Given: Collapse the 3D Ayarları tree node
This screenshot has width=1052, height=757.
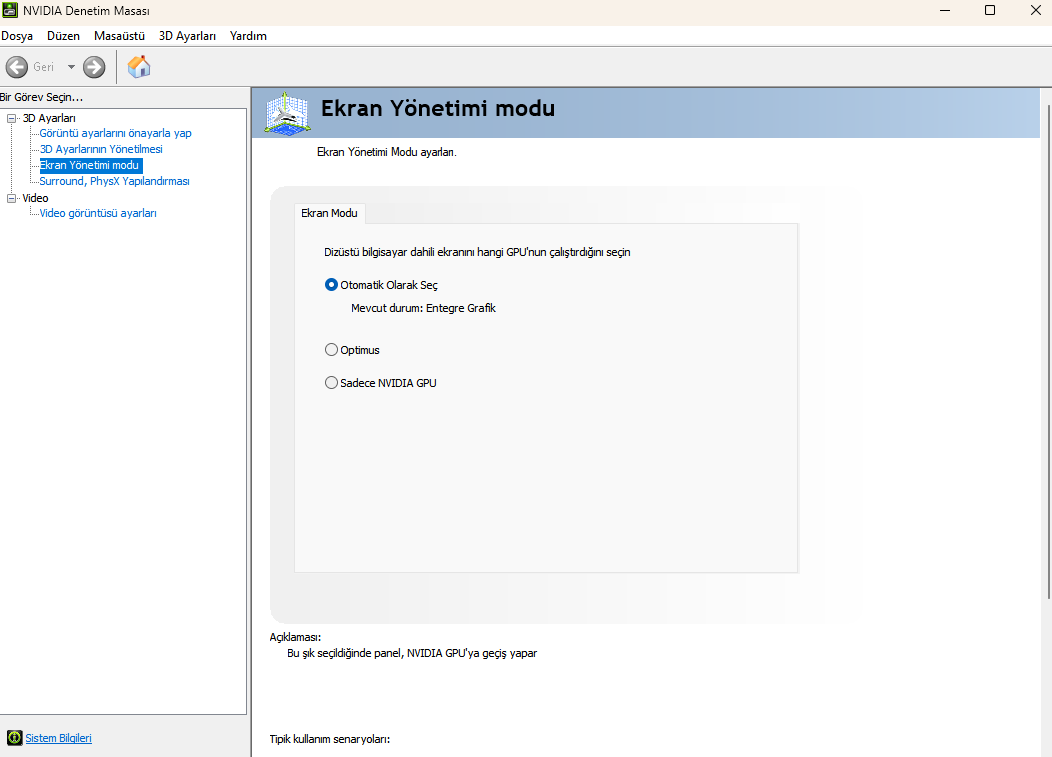Looking at the screenshot, I should [11, 118].
